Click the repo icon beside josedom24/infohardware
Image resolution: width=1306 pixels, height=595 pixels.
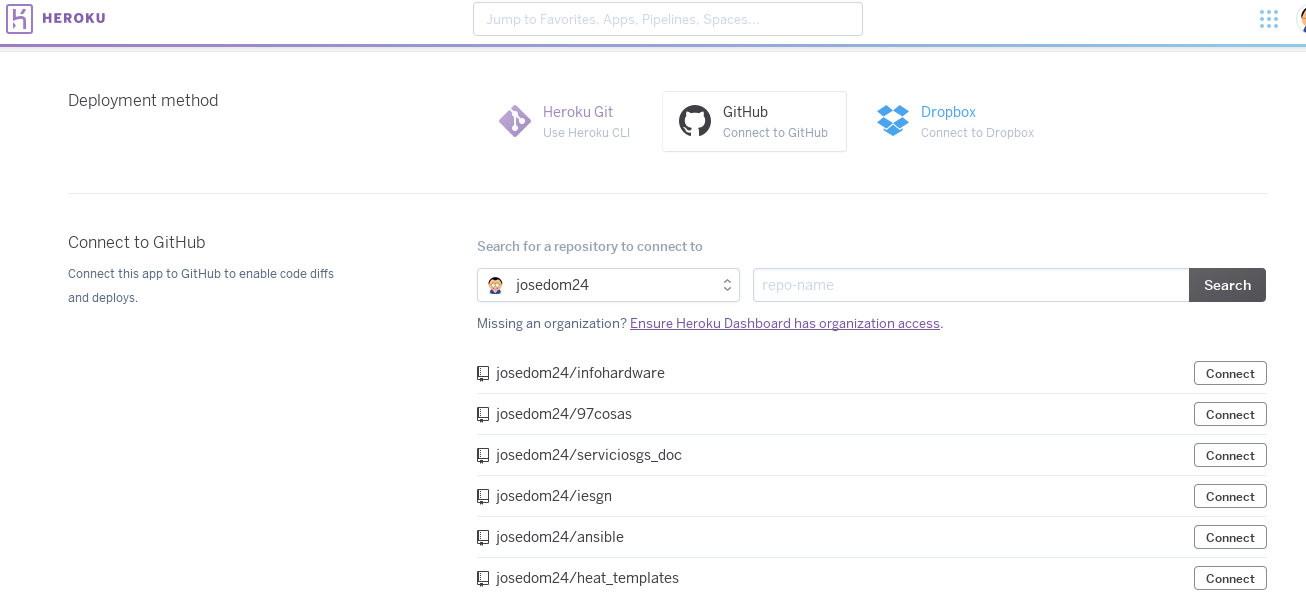point(483,372)
